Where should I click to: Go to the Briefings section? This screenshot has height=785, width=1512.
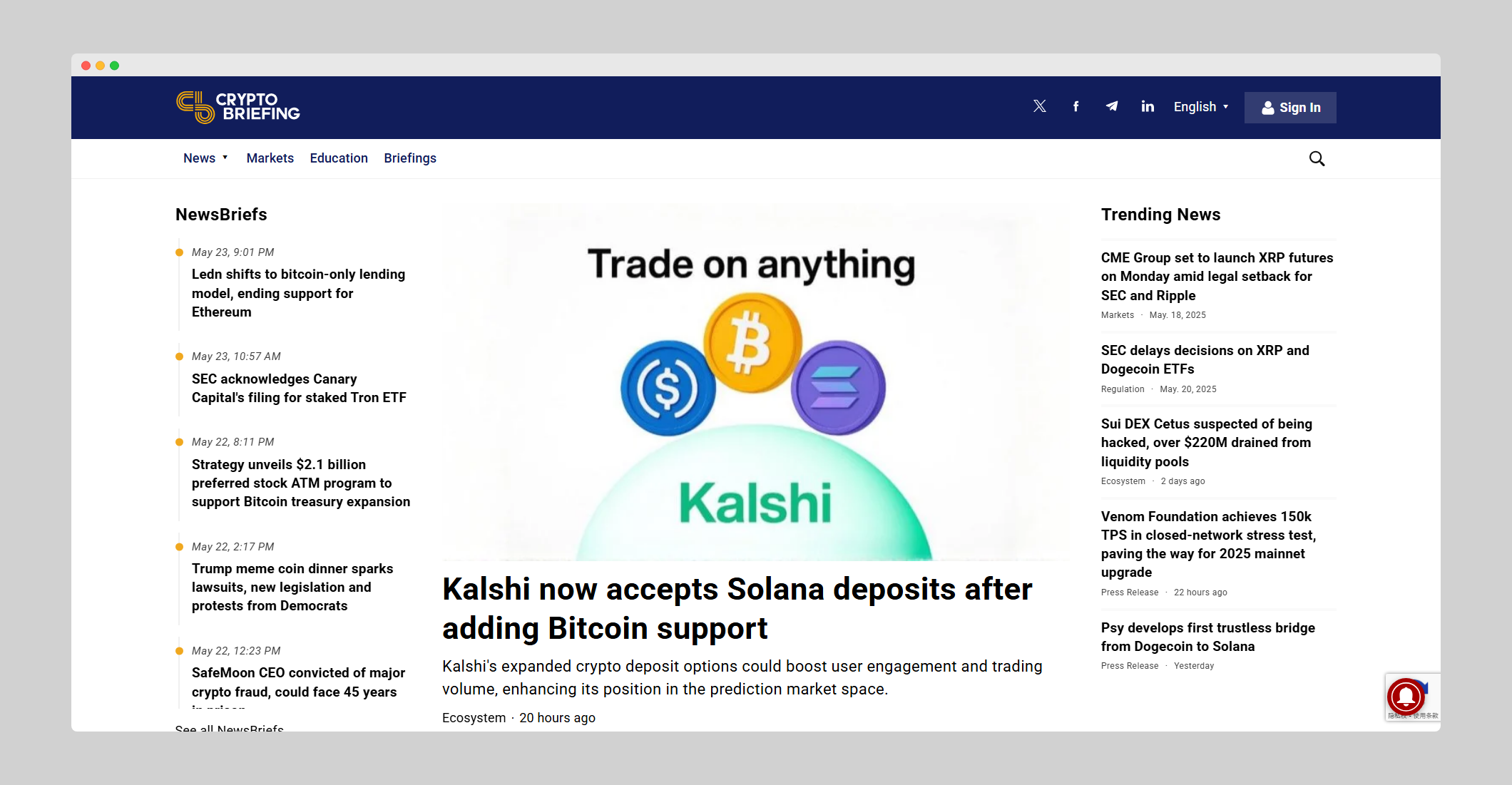[x=410, y=158]
